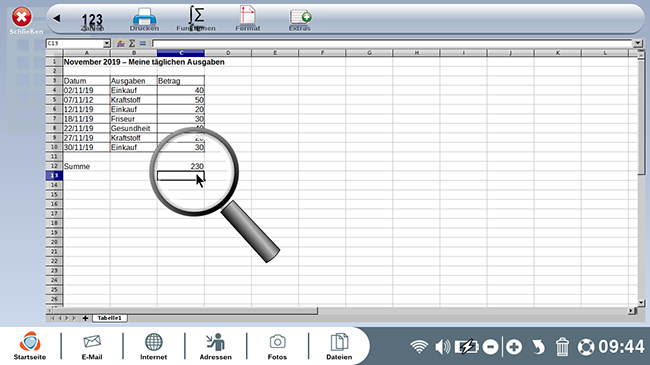Open the Format toolbar icon
Viewport: 650px width, 365px height.
247,18
